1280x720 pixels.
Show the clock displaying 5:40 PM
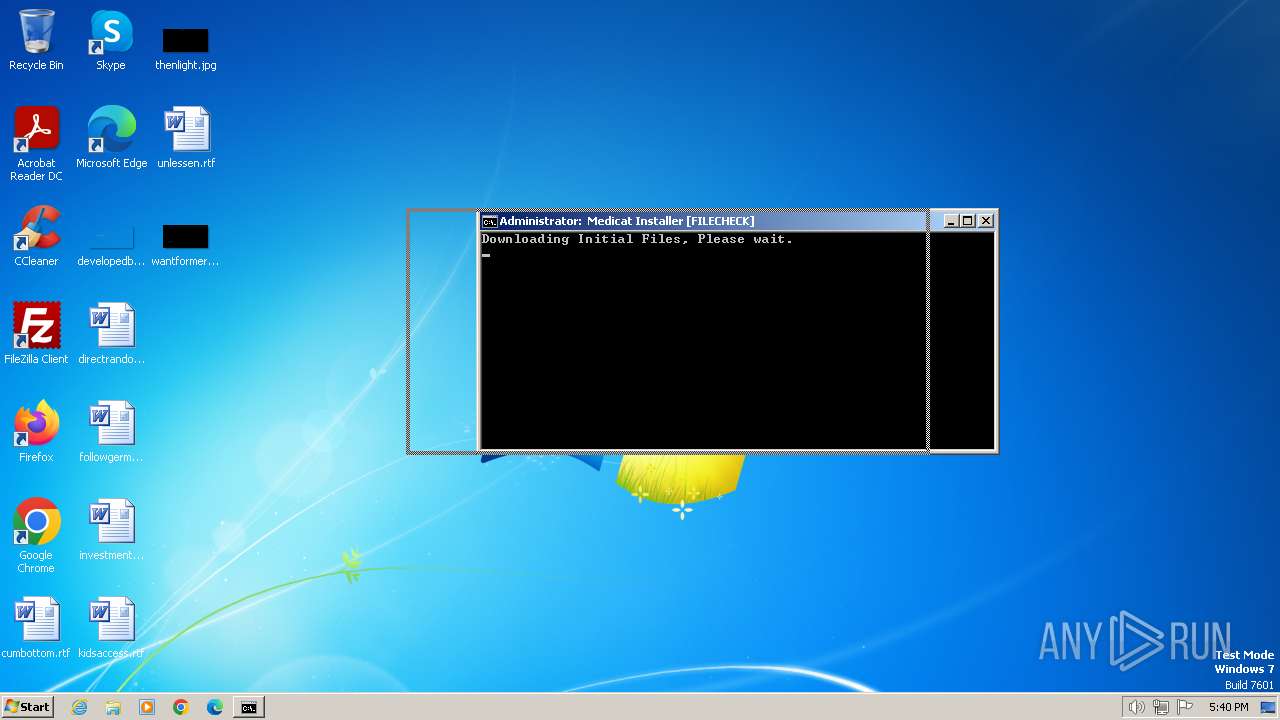coord(1228,707)
